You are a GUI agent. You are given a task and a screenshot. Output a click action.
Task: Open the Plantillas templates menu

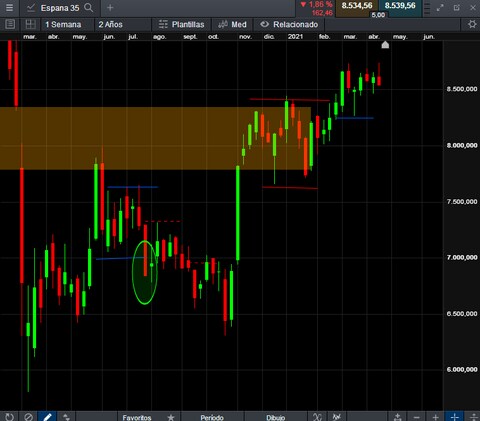click(x=182, y=25)
